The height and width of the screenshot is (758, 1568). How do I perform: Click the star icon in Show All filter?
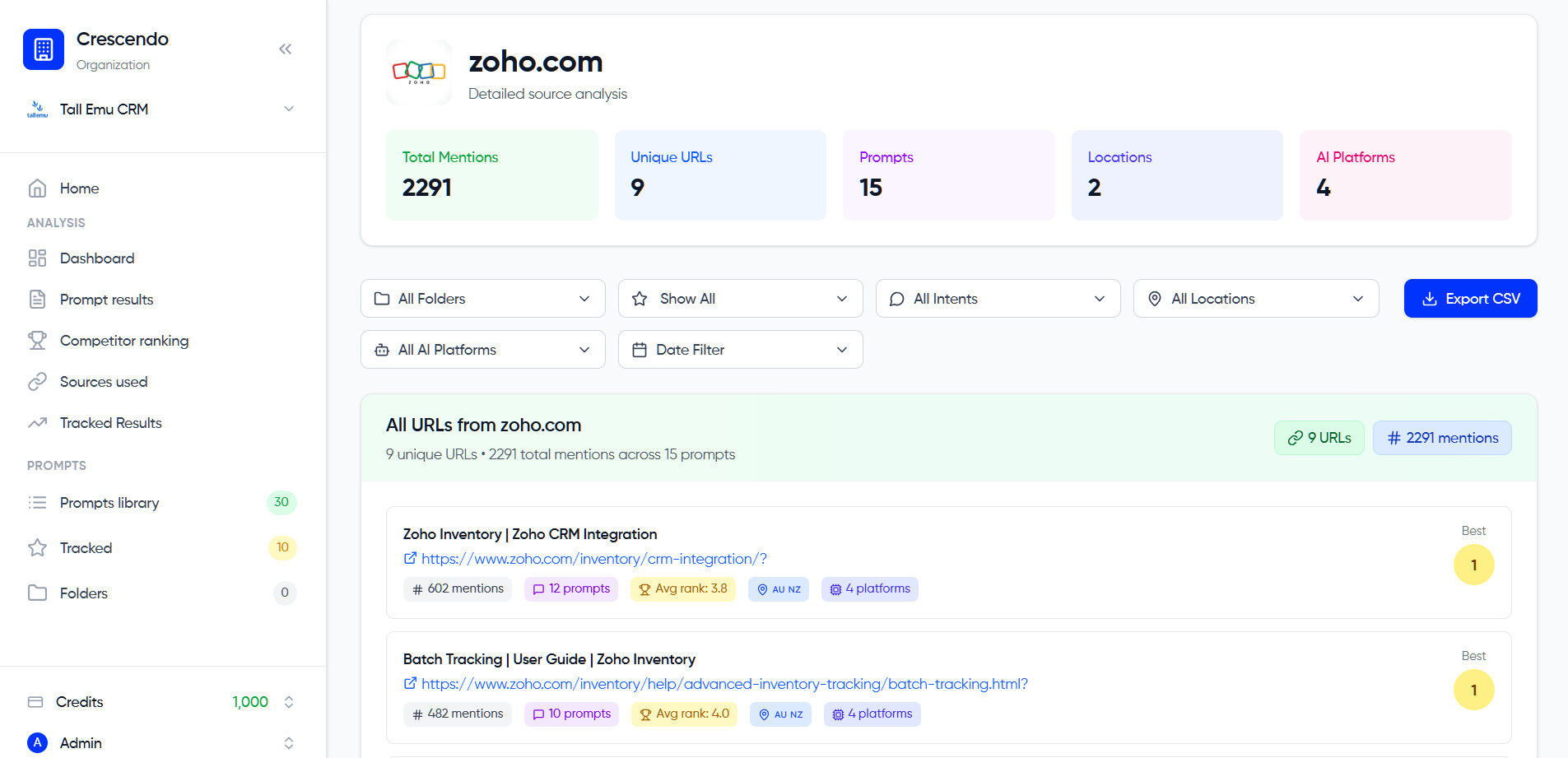pos(640,299)
